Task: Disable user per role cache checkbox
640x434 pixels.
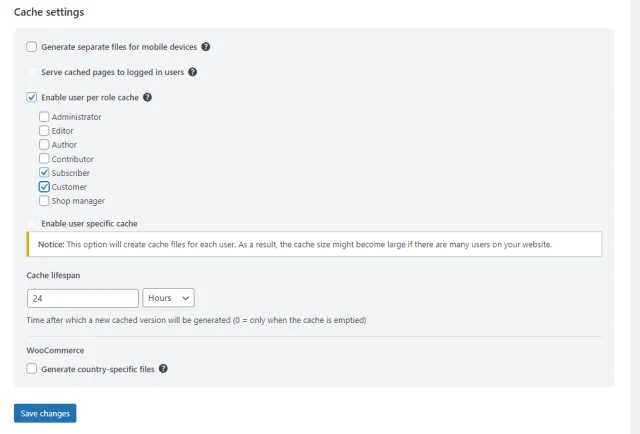Action: tap(32, 97)
